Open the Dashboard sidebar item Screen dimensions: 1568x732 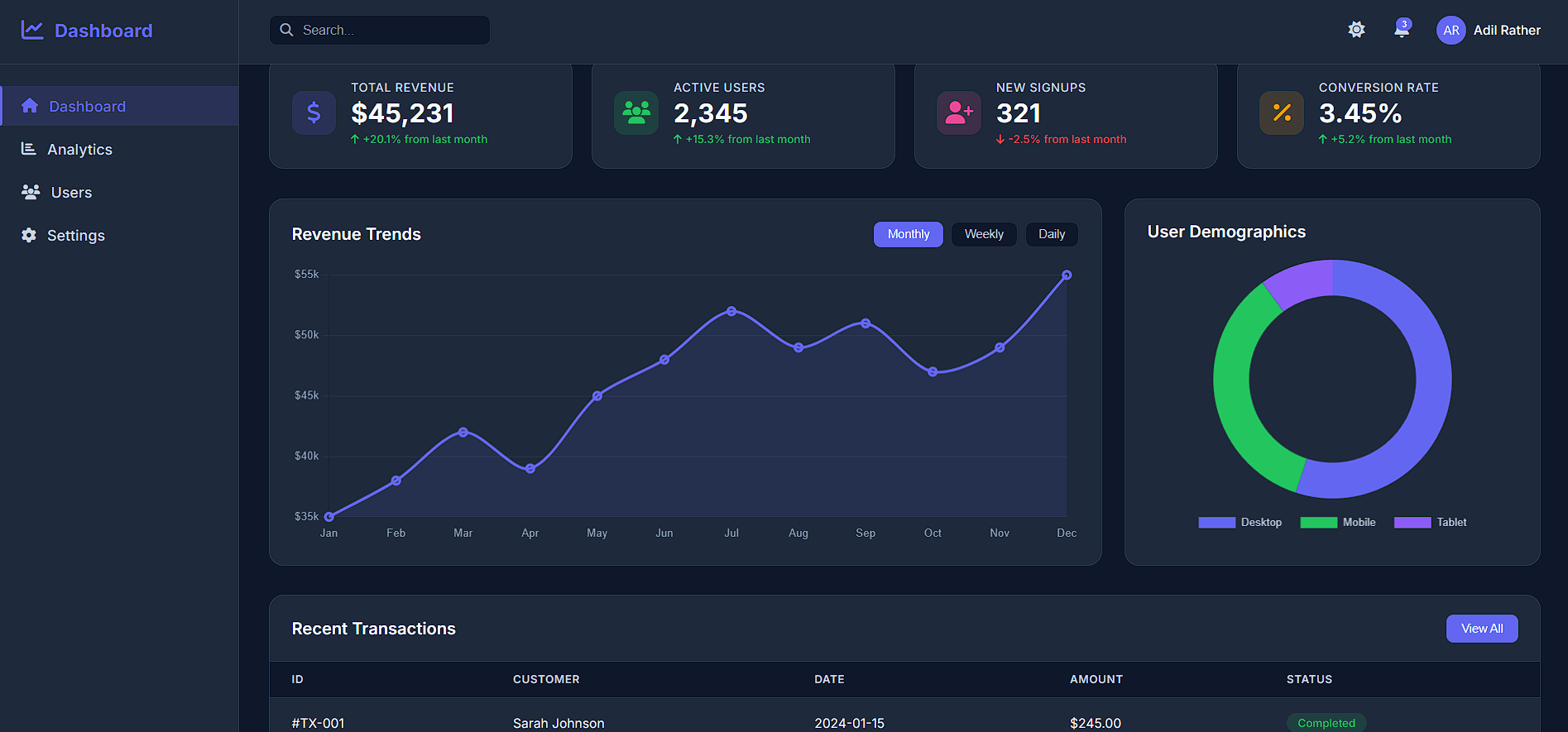(120, 106)
